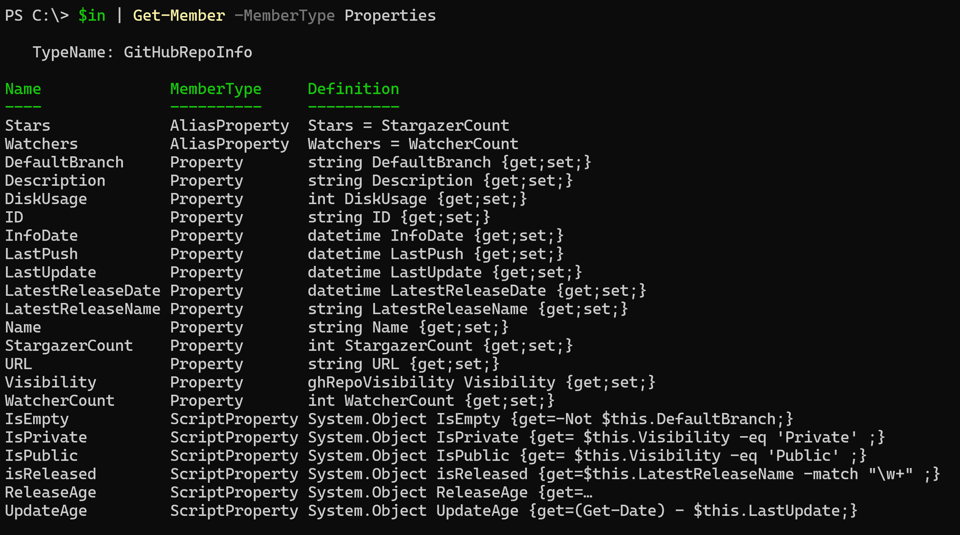The width and height of the screenshot is (960, 535).
Task: Click the -MemberType parameter text
Action: click(x=285, y=16)
